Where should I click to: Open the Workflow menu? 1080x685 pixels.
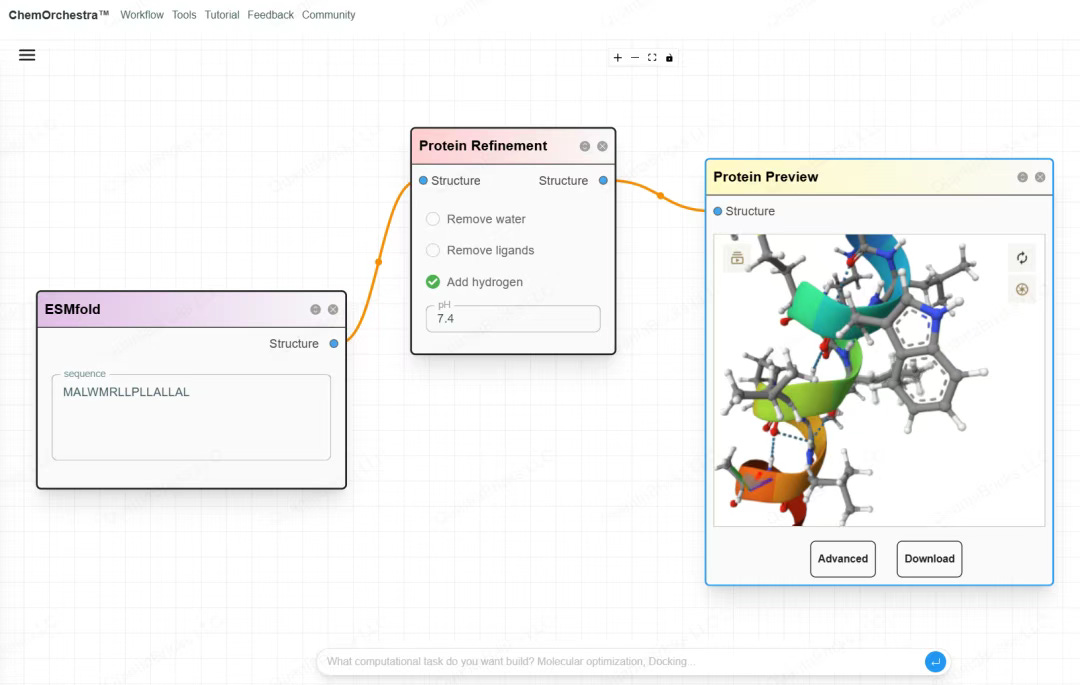click(x=142, y=14)
